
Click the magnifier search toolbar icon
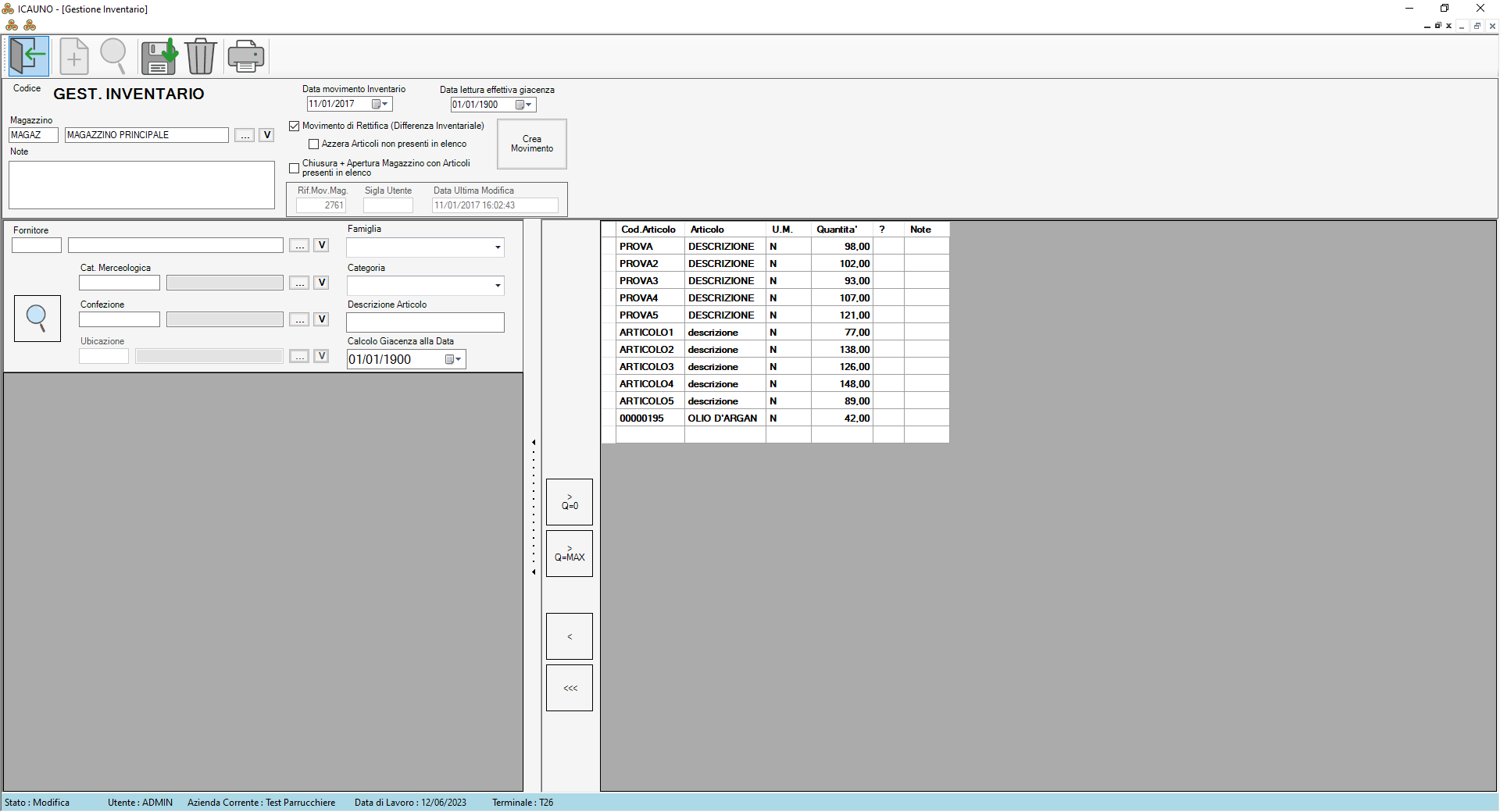pyautogui.click(x=113, y=56)
